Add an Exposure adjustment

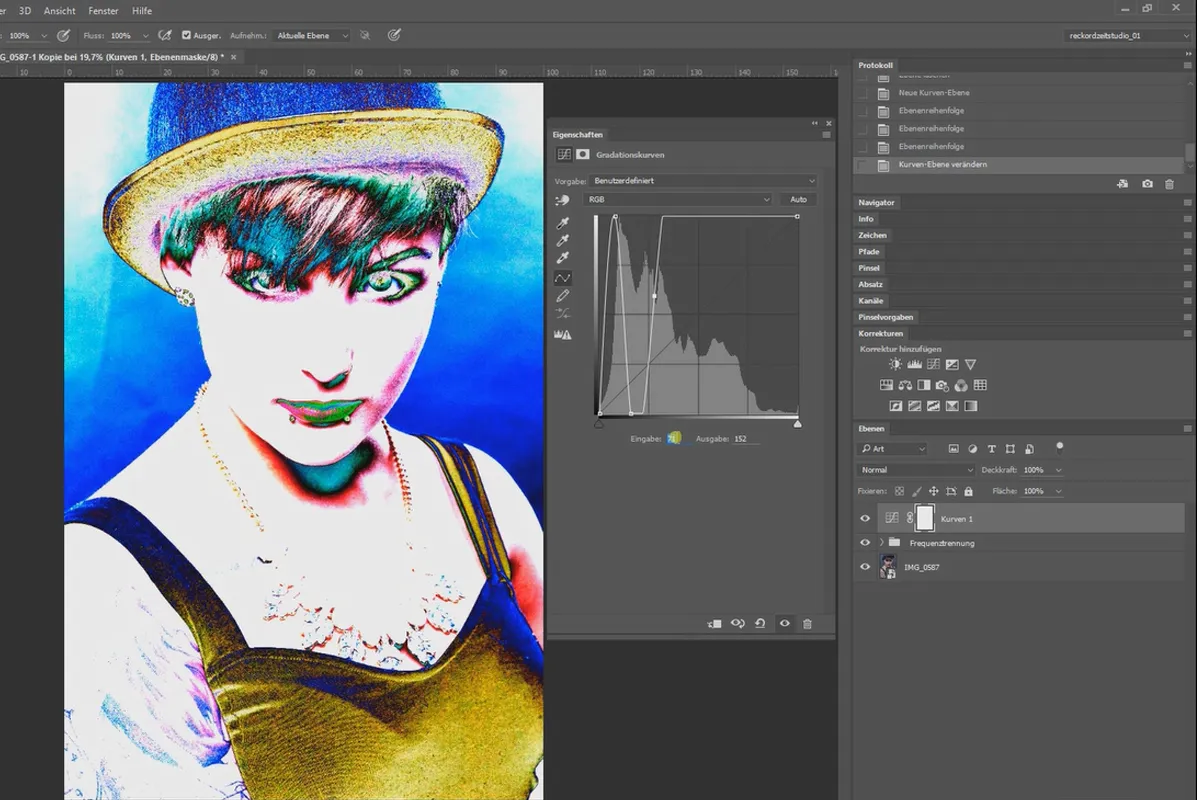[952, 365]
